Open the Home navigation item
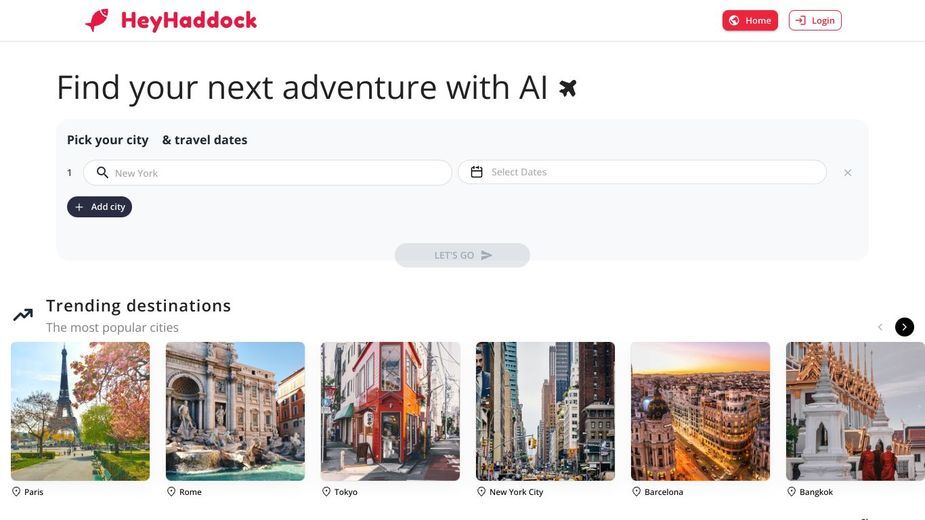The width and height of the screenshot is (925, 520). click(750, 21)
